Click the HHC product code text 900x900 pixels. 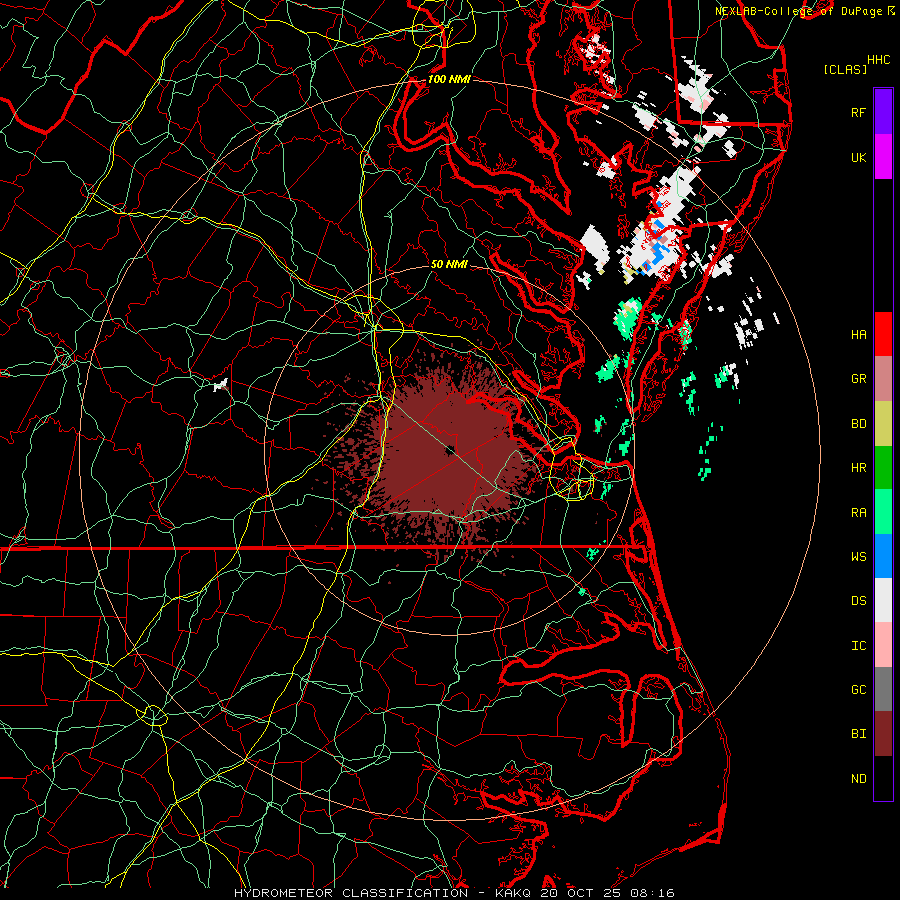pos(878,60)
